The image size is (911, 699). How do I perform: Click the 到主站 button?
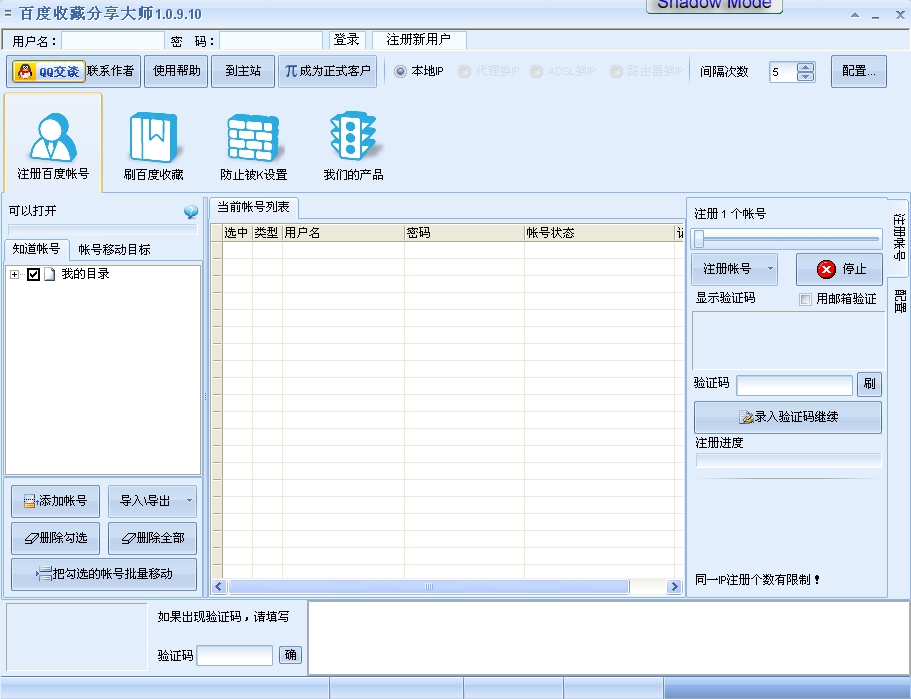click(243, 71)
